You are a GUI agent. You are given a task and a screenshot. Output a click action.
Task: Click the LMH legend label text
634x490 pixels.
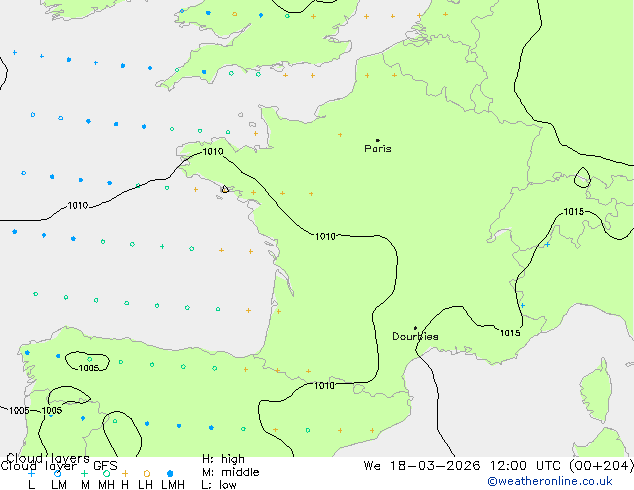click(173, 485)
